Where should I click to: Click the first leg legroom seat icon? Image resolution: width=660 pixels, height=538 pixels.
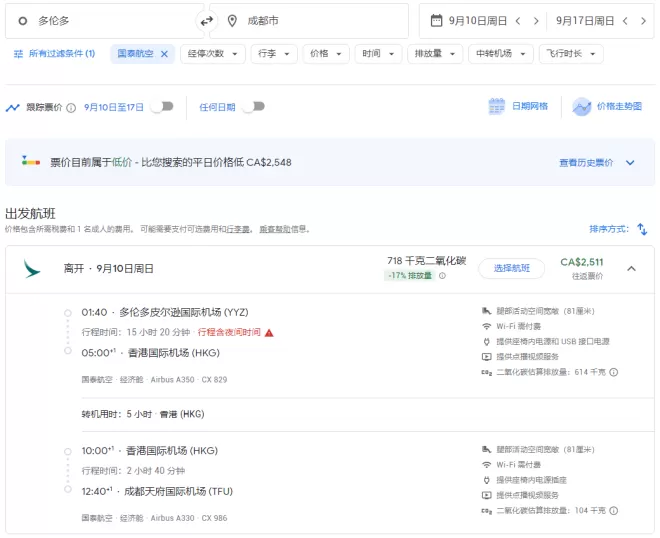[486, 311]
